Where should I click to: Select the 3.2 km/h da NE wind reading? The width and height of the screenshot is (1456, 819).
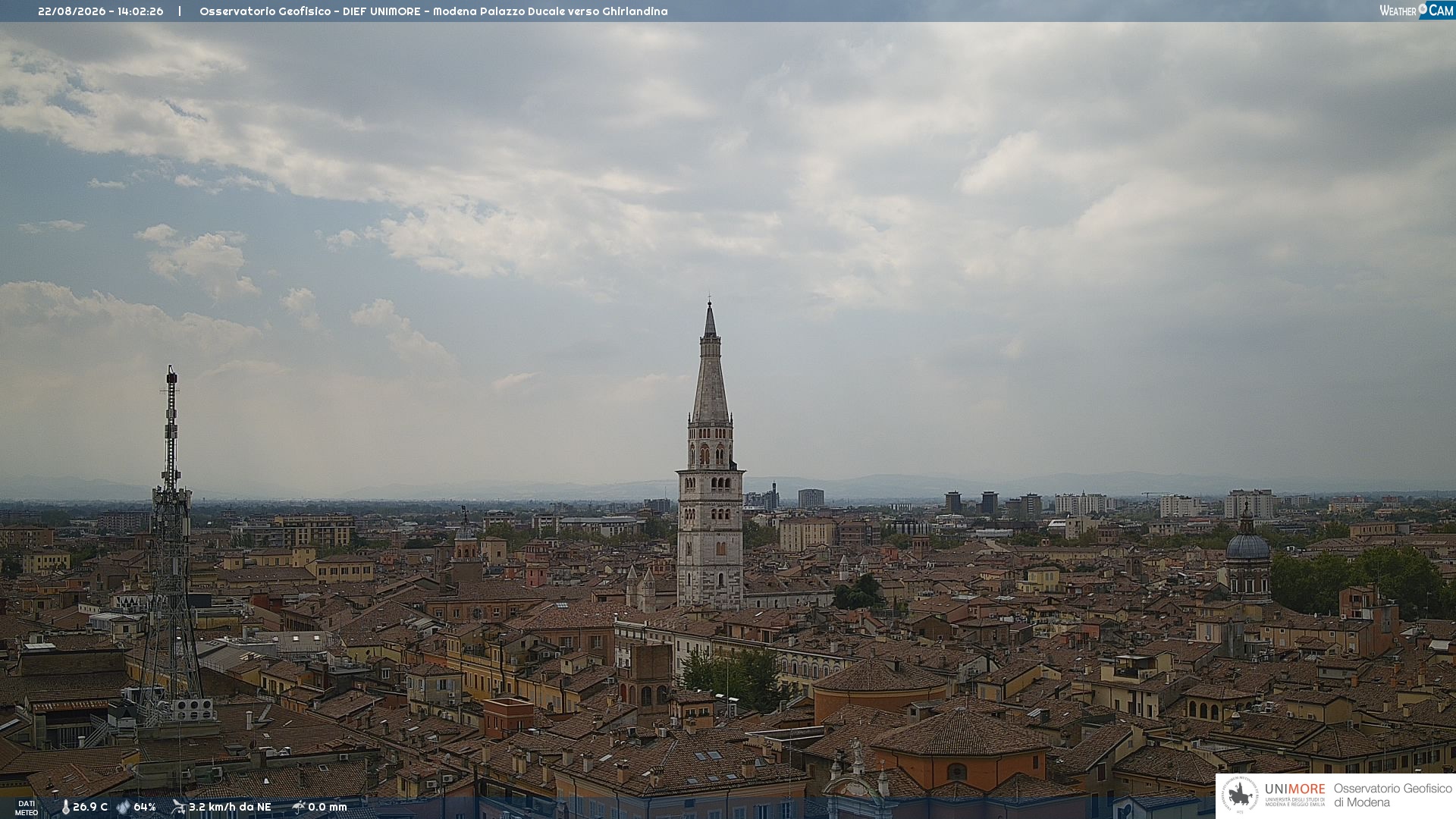tap(230, 807)
